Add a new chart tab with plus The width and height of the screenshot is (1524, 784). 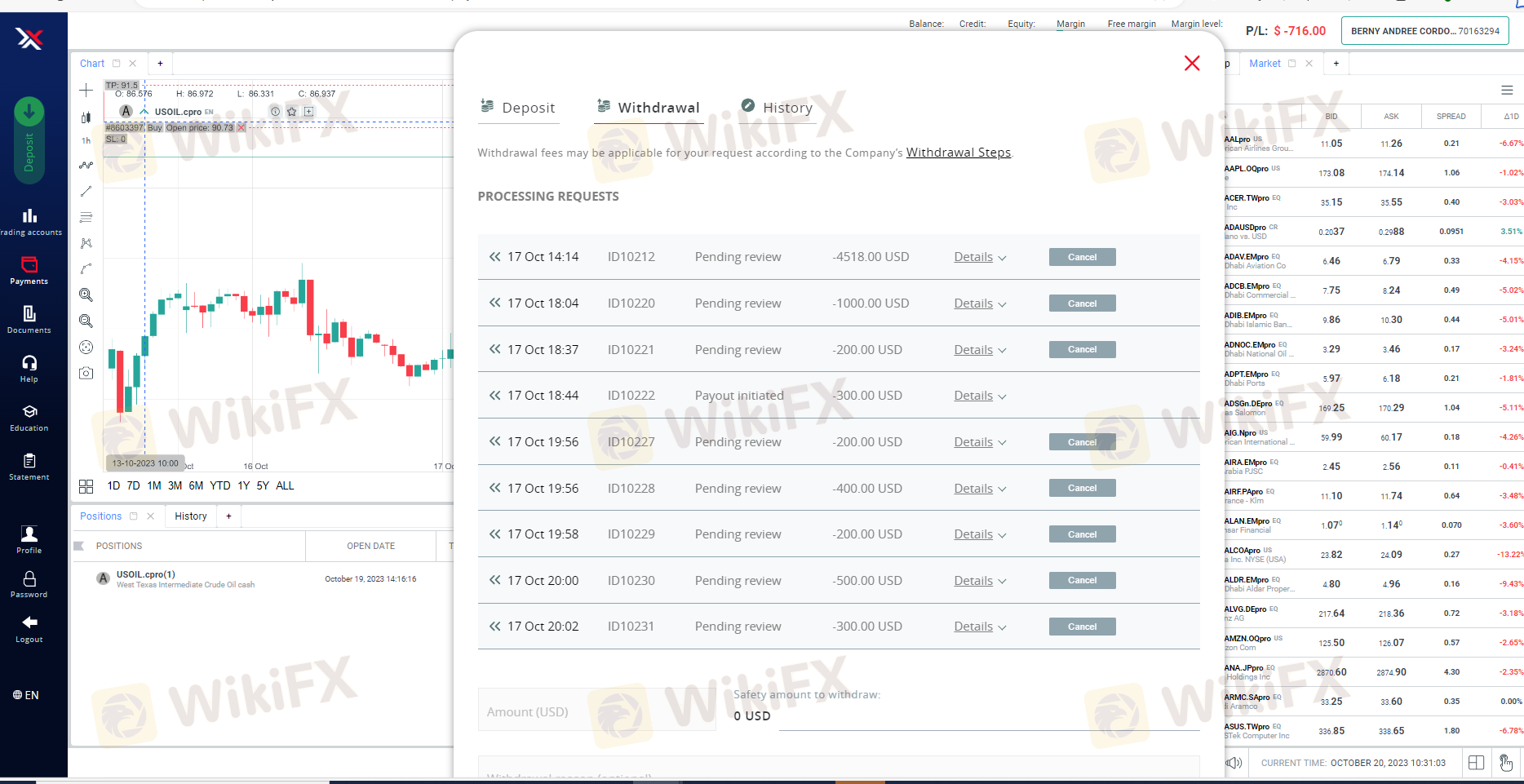pyautogui.click(x=160, y=64)
